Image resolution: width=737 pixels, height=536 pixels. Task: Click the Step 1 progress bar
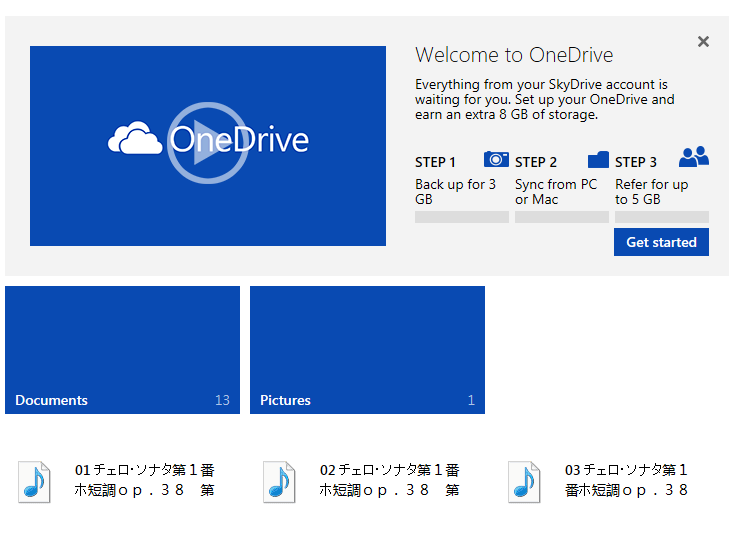462,217
